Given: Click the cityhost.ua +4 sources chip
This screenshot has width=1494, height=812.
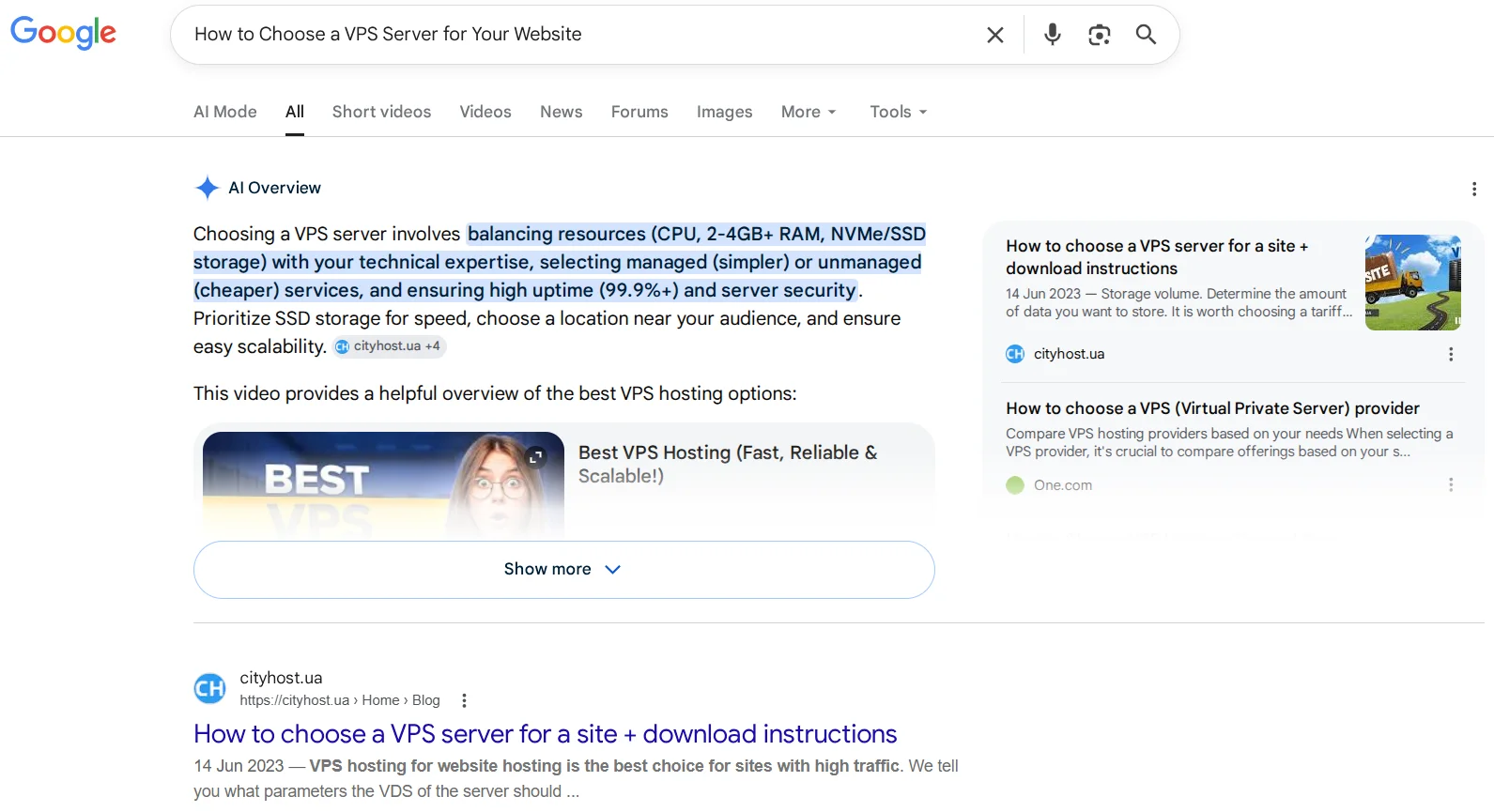Looking at the screenshot, I should pos(389,346).
